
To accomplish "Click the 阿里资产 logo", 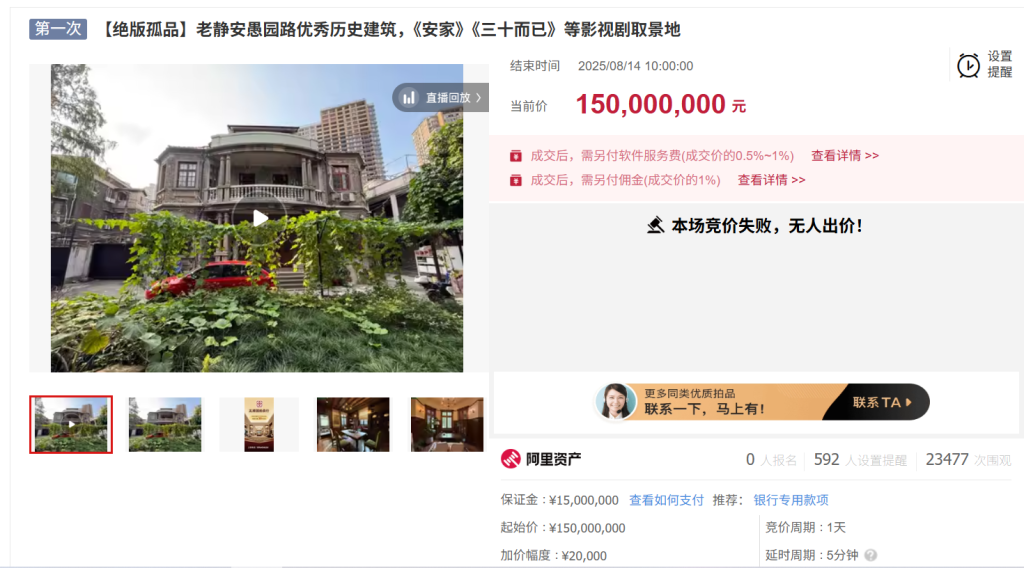I will point(541,460).
